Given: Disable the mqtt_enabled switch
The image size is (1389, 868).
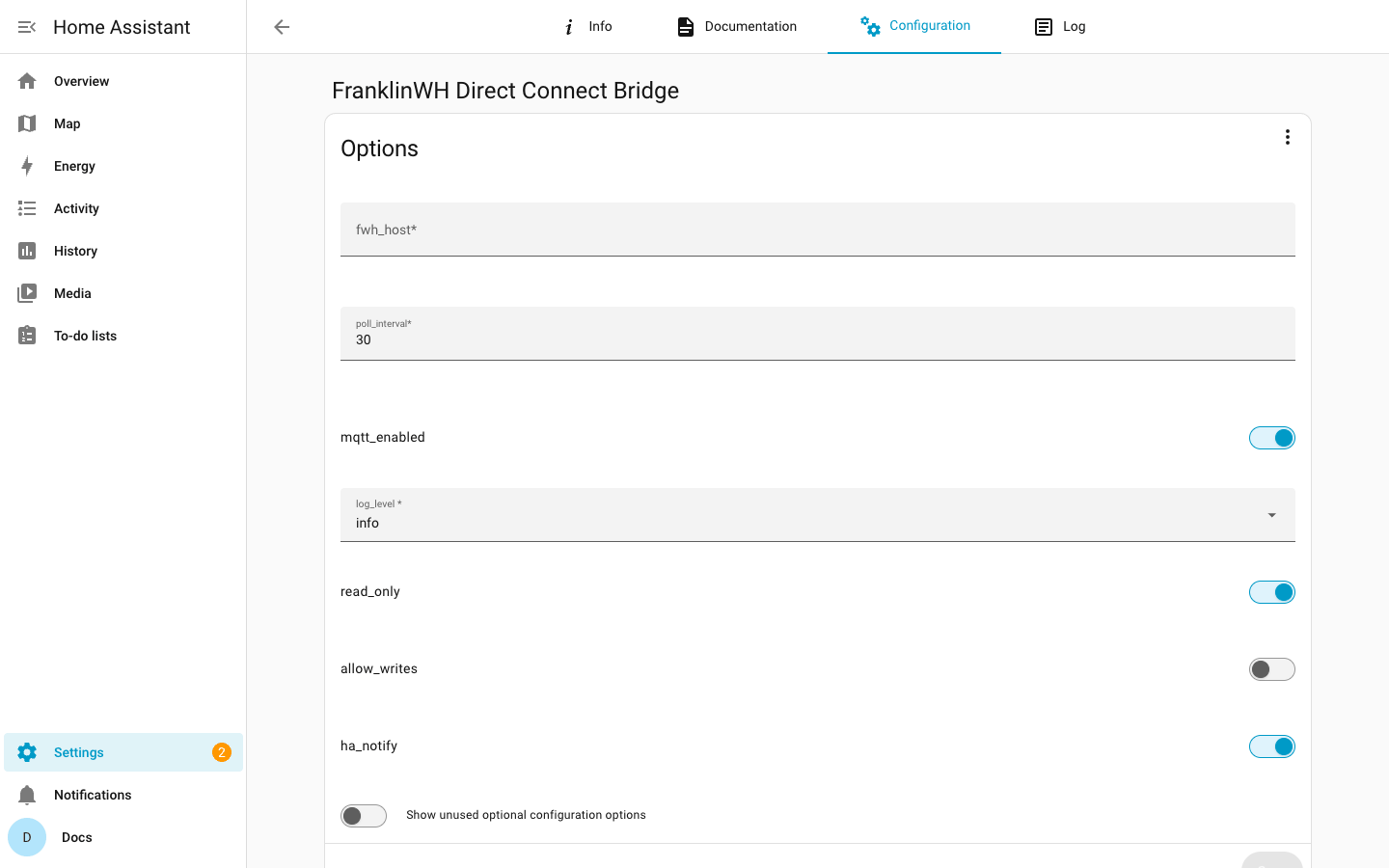Looking at the screenshot, I should pyautogui.click(x=1272, y=438).
